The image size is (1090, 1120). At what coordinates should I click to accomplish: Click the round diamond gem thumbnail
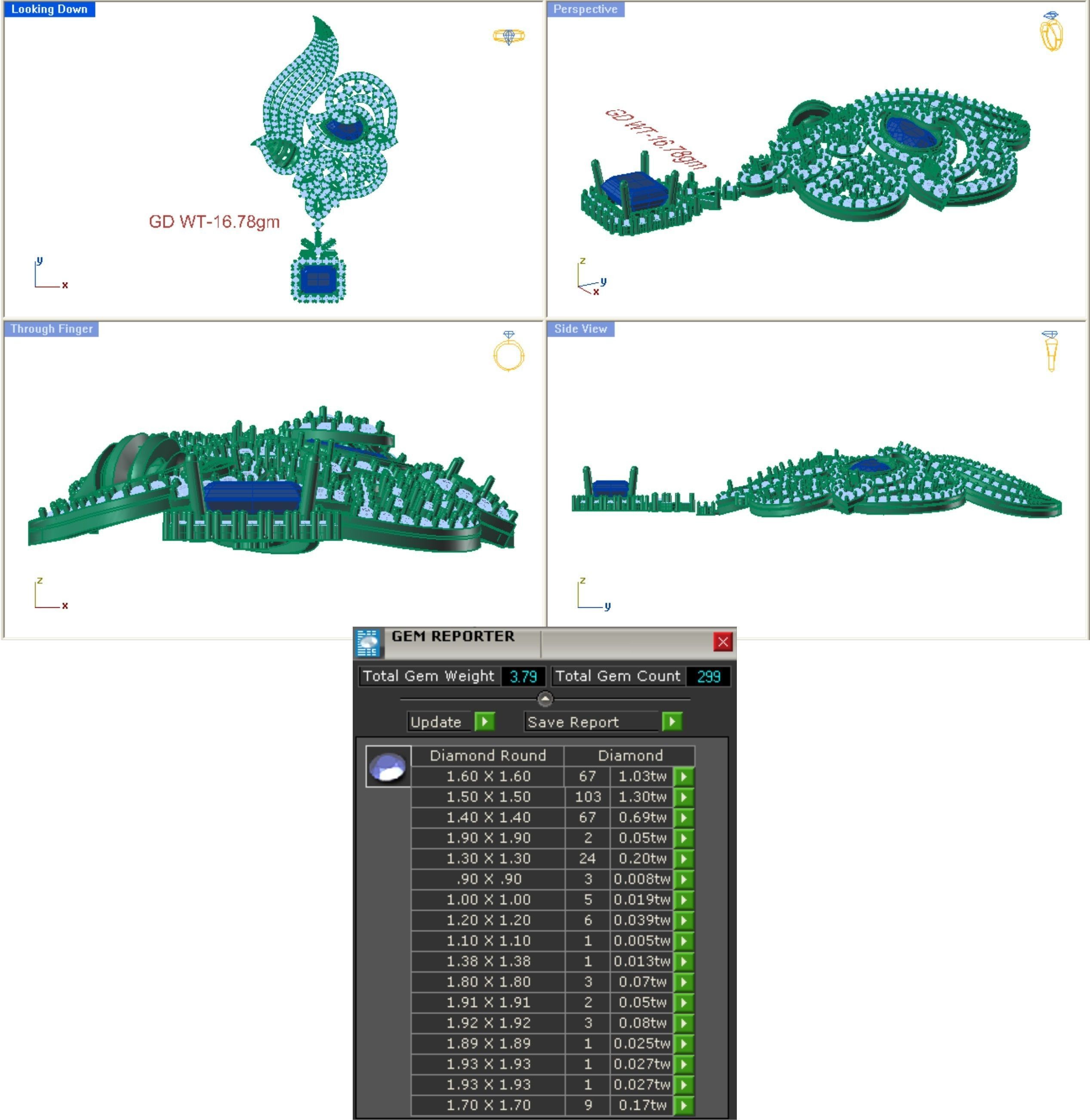pyautogui.click(x=388, y=767)
